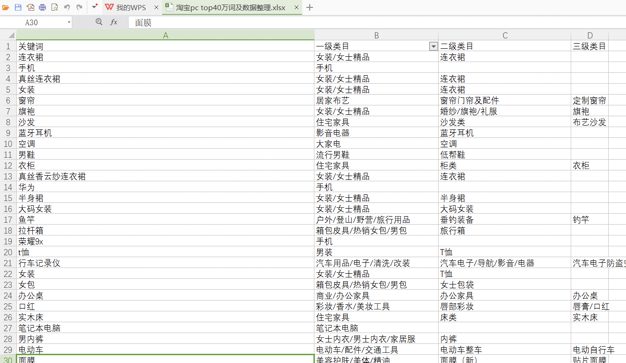The image size is (626, 363).
Task: Click the zoom magnifier icon in the formula bar
Action: [x=99, y=22]
